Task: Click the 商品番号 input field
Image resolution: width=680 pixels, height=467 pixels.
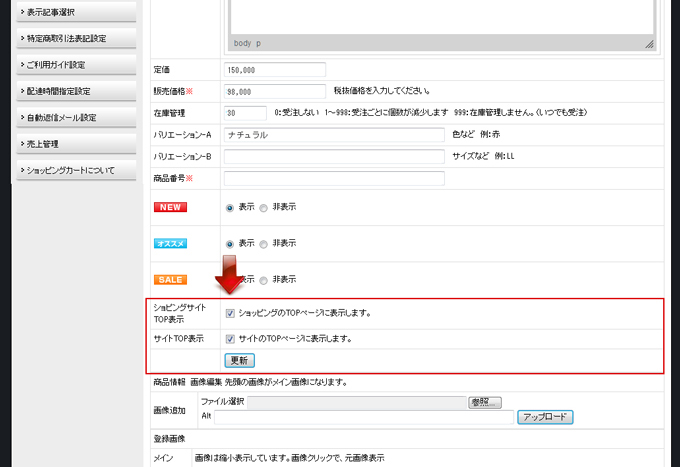Action: pyautogui.click(x=334, y=179)
